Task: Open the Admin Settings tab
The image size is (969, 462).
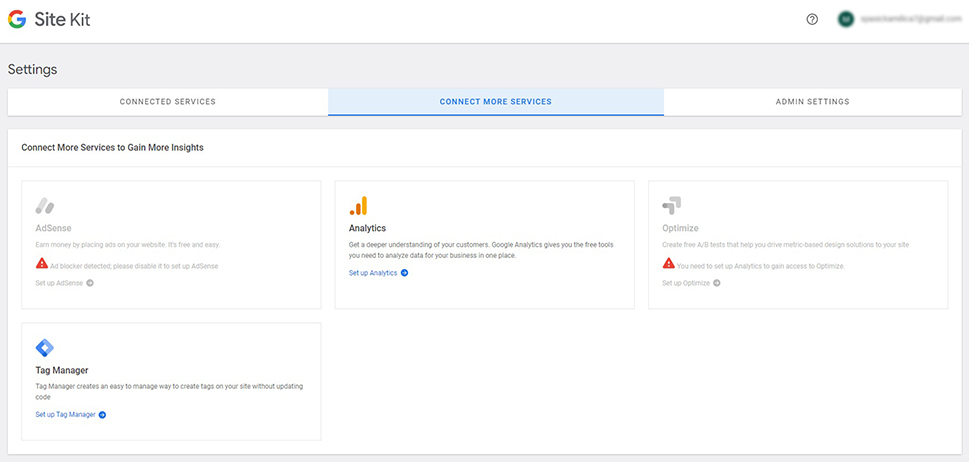Action: pyautogui.click(x=813, y=102)
